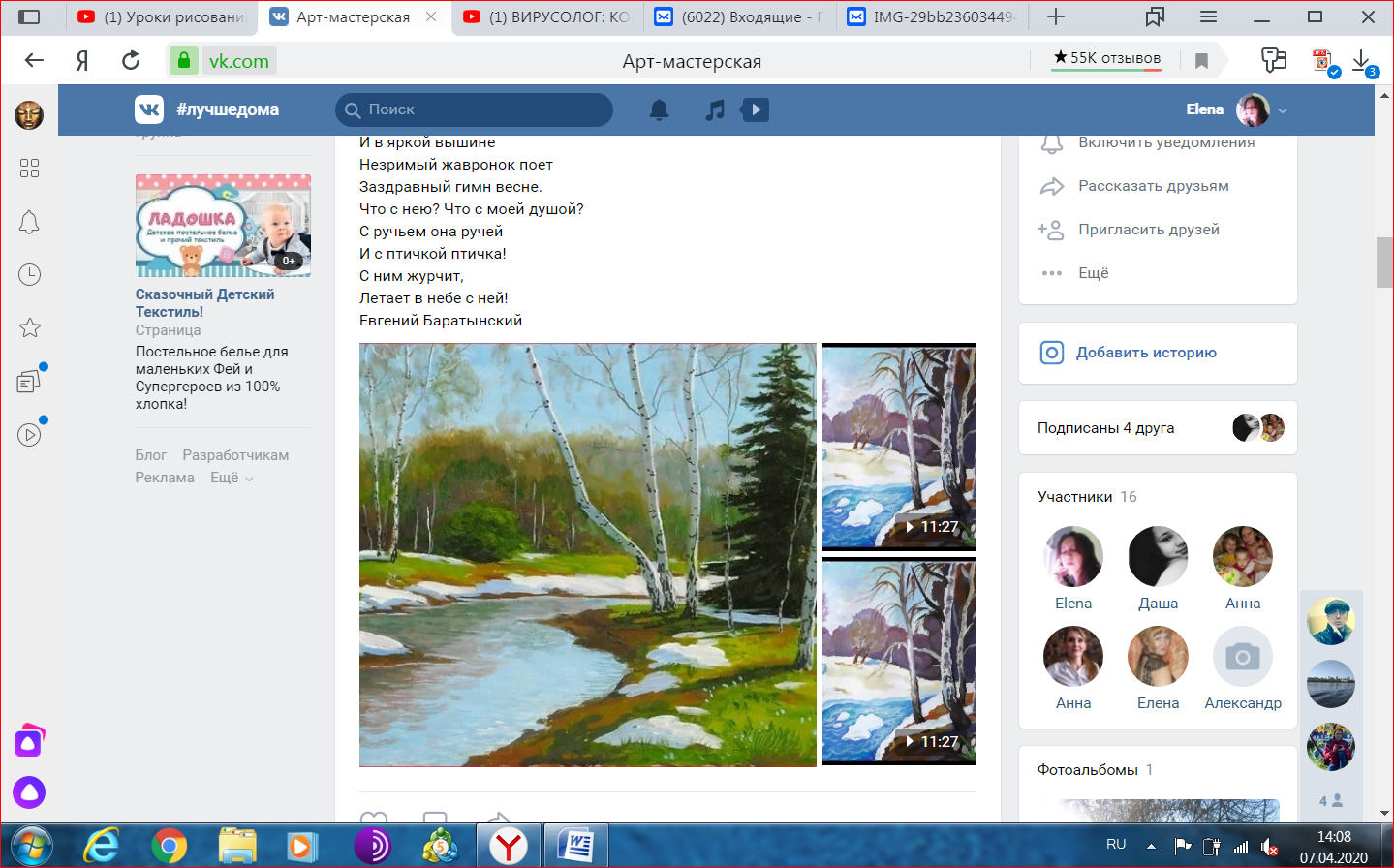Open VK music note icon
Image resolution: width=1394 pixels, height=868 pixels.
pyautogui.click(x=715, y=109)
